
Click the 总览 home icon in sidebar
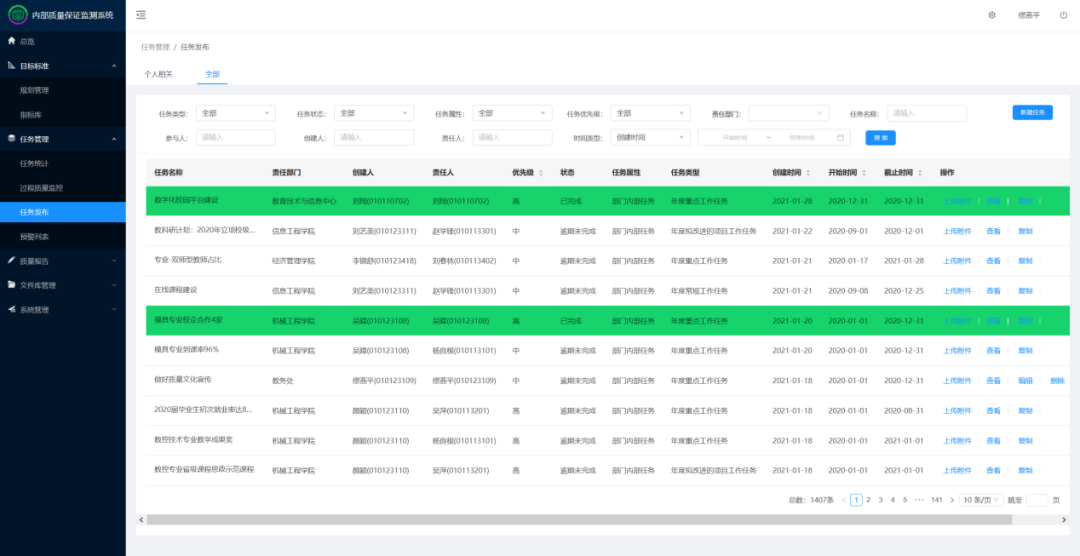12,41
